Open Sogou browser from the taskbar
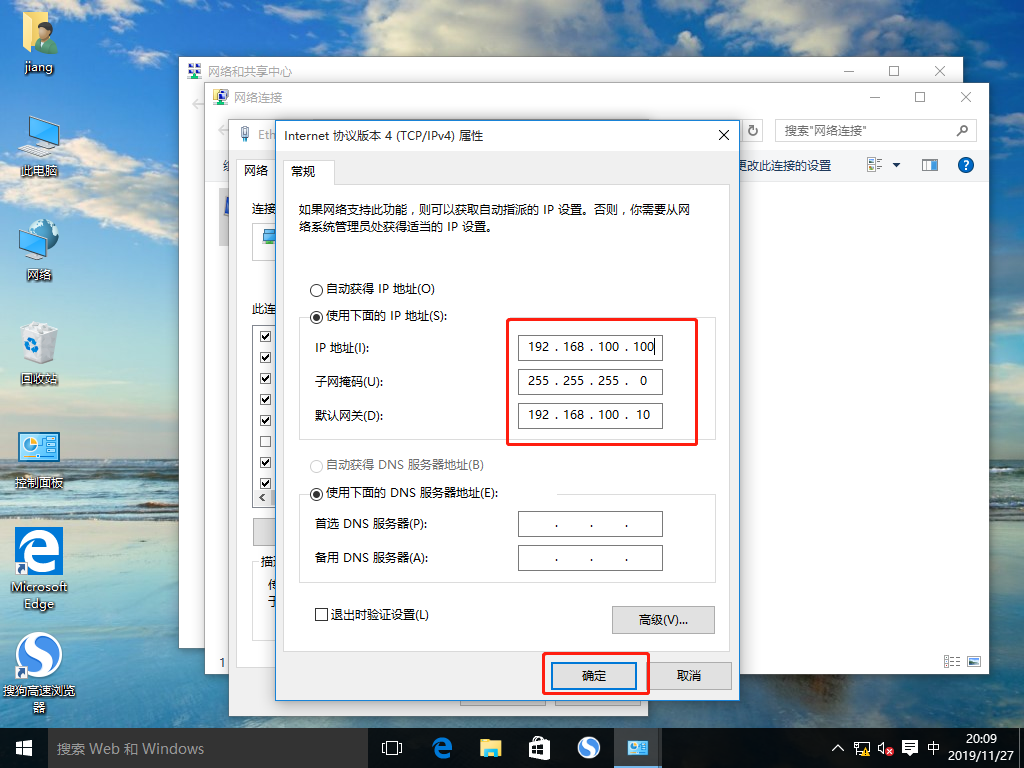The height and width of the screenshot is (768, 1024). (588, 748)
